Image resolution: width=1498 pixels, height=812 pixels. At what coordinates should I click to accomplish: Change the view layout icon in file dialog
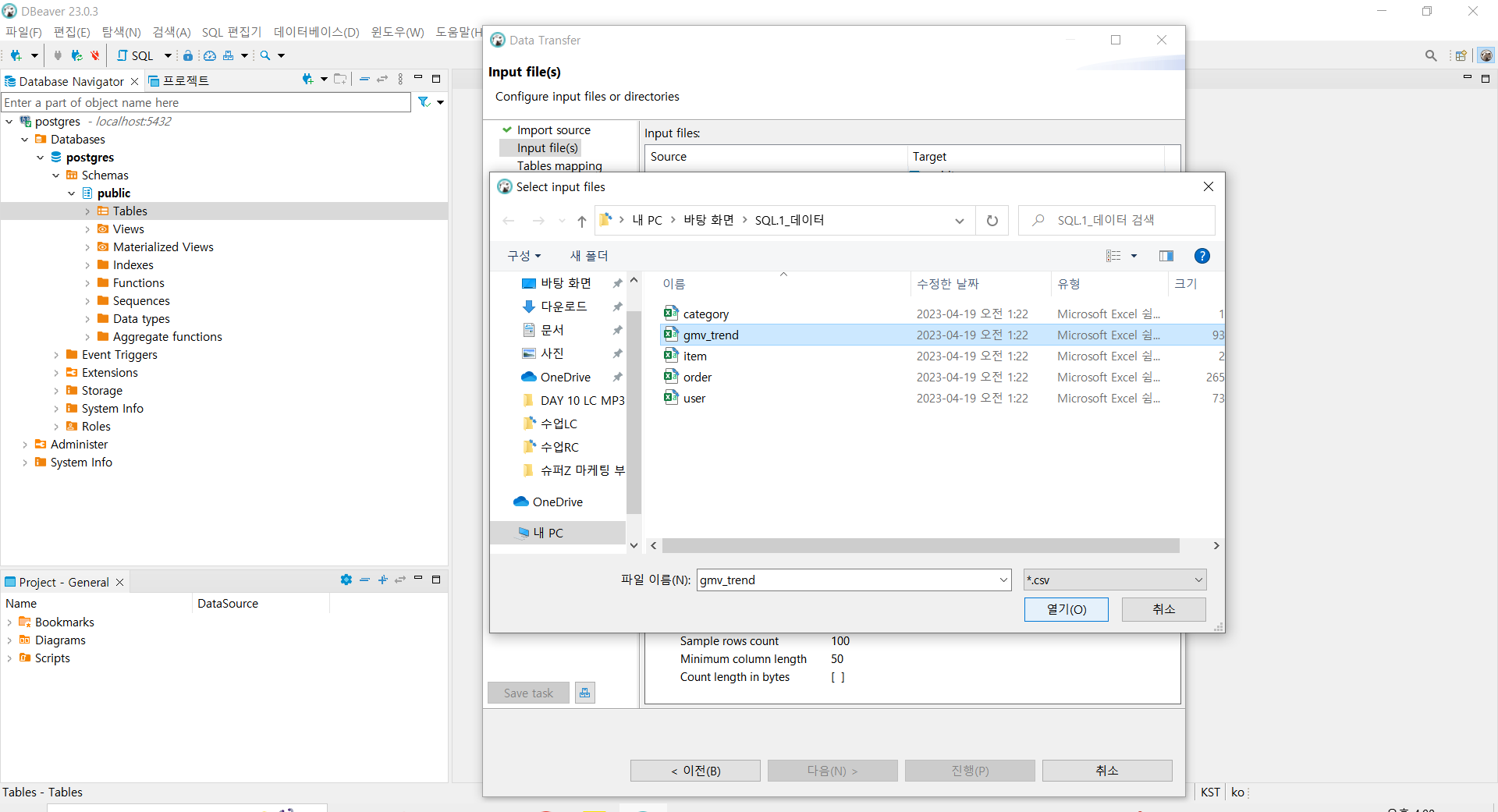tap(1113, 256)
